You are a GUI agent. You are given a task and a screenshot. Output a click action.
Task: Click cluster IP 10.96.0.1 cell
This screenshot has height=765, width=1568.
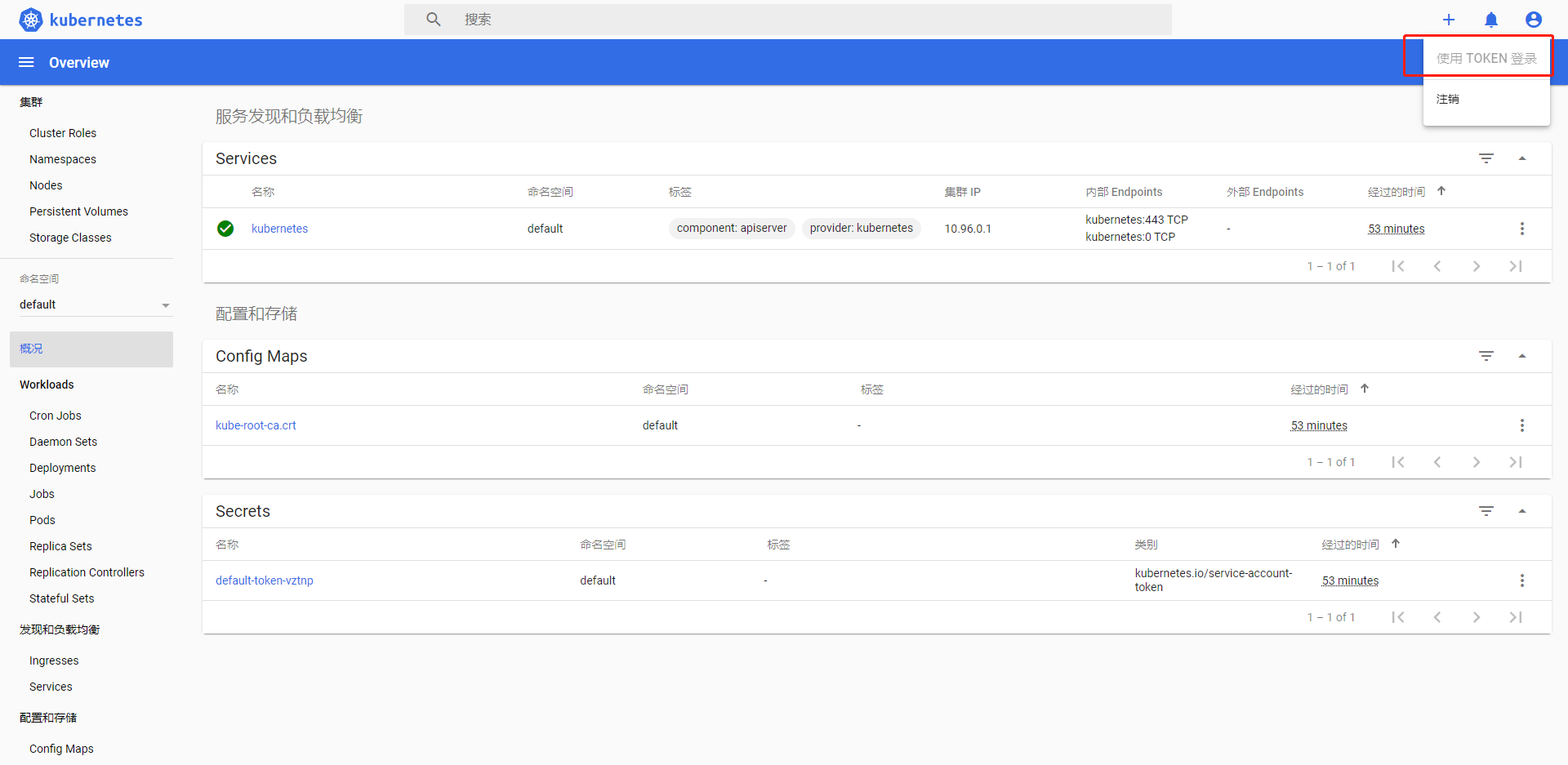(x=968, y=229)
